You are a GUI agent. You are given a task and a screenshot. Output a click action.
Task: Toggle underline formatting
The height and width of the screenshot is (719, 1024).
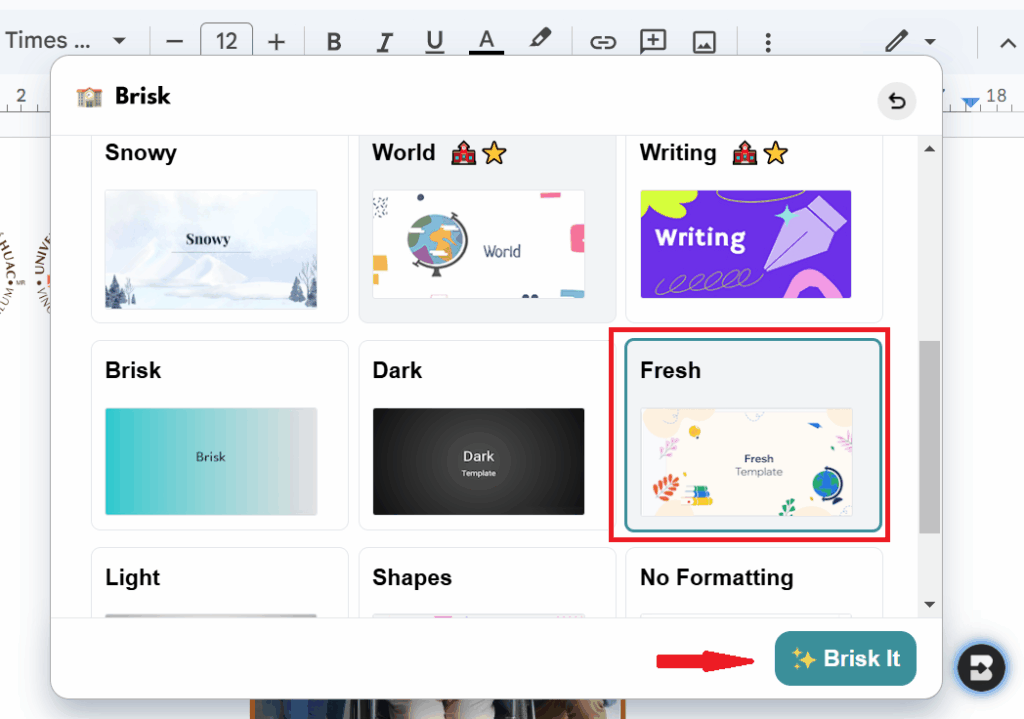pos(434,41)
